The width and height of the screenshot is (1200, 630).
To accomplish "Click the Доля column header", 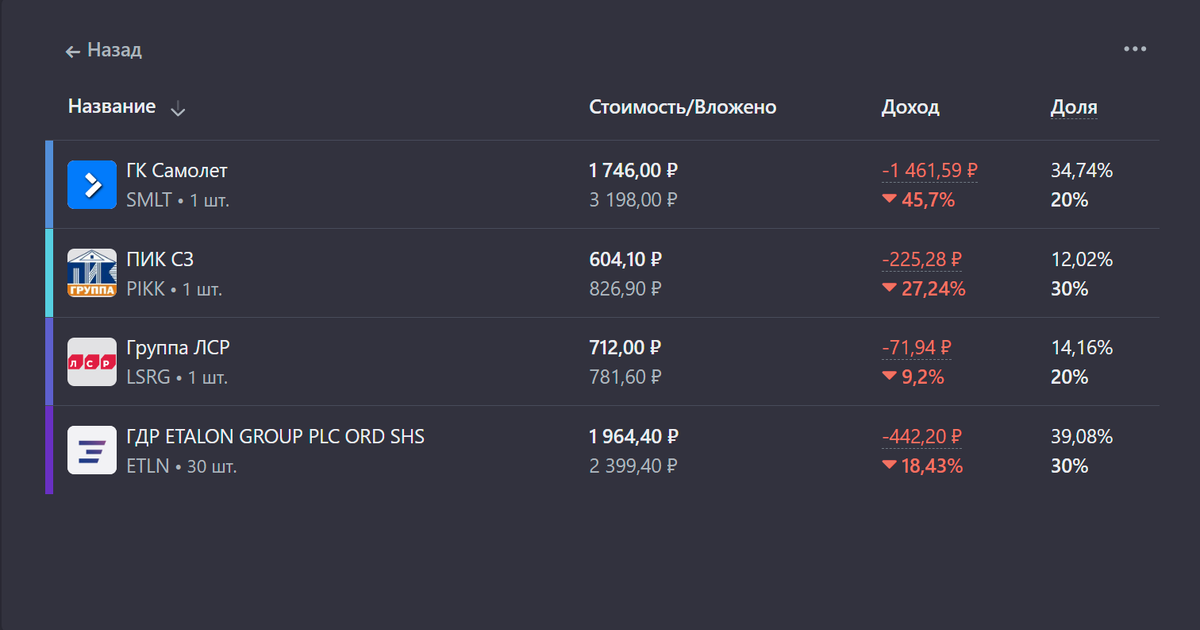I will [1073, 107].
